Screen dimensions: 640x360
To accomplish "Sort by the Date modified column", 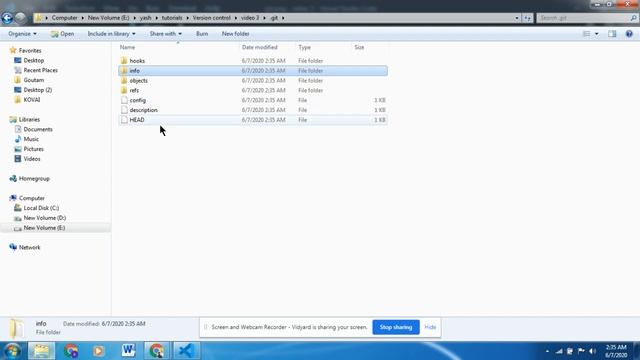I will [x=260, y=47].
